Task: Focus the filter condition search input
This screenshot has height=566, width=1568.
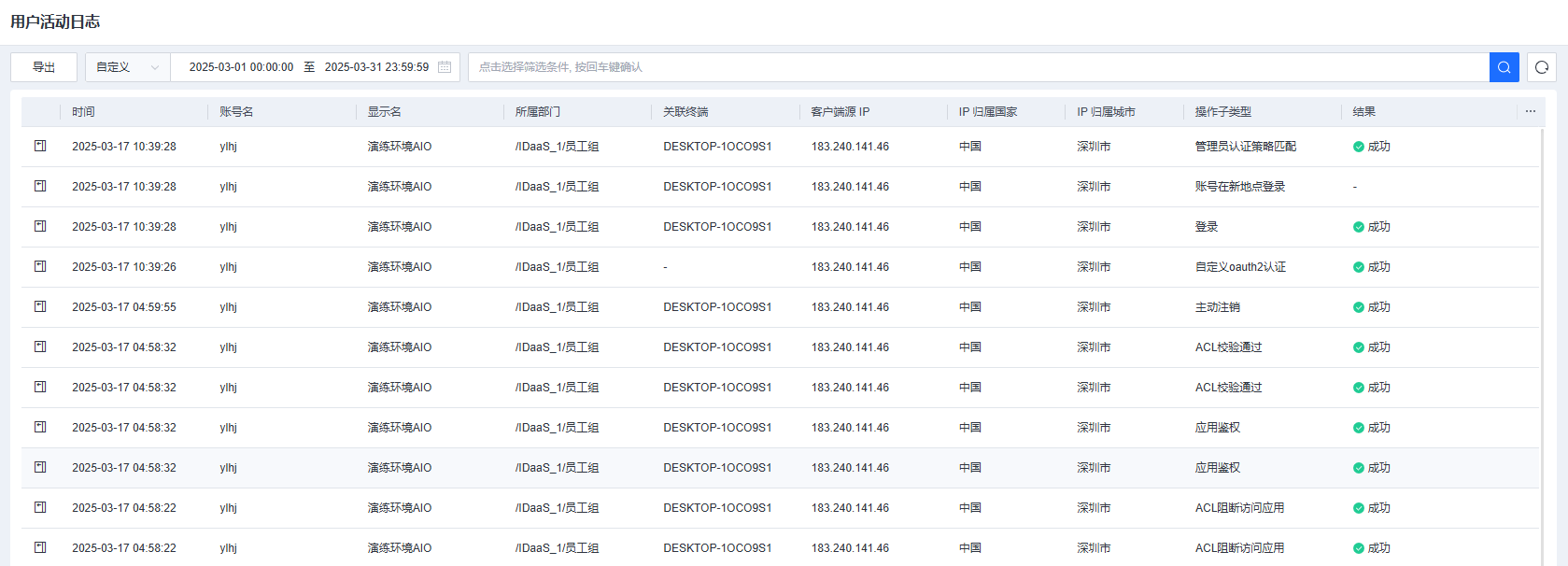Action: coord(977,67)
